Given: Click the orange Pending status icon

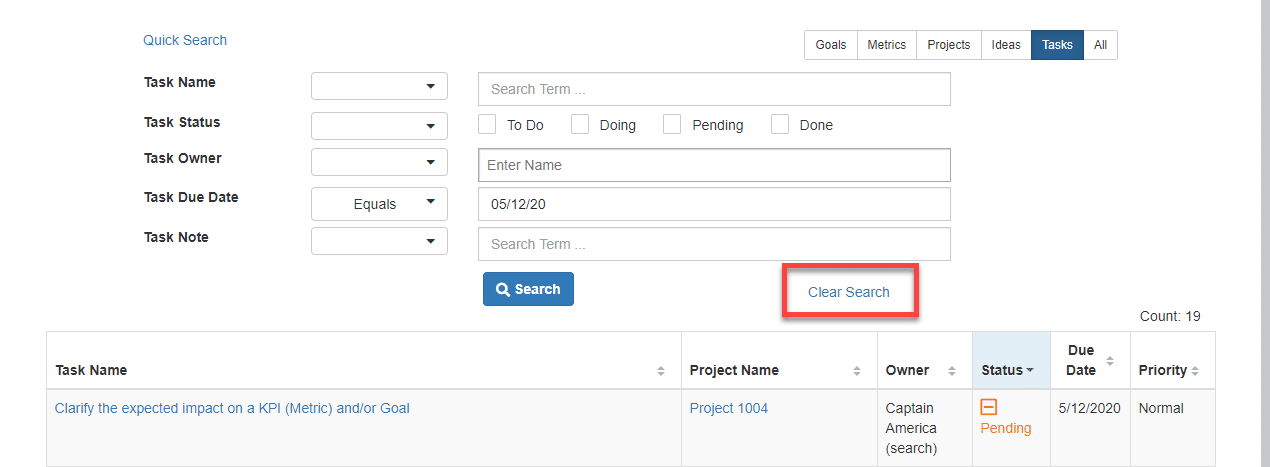Looking at the screenshot, I should [x=988, y=406].
